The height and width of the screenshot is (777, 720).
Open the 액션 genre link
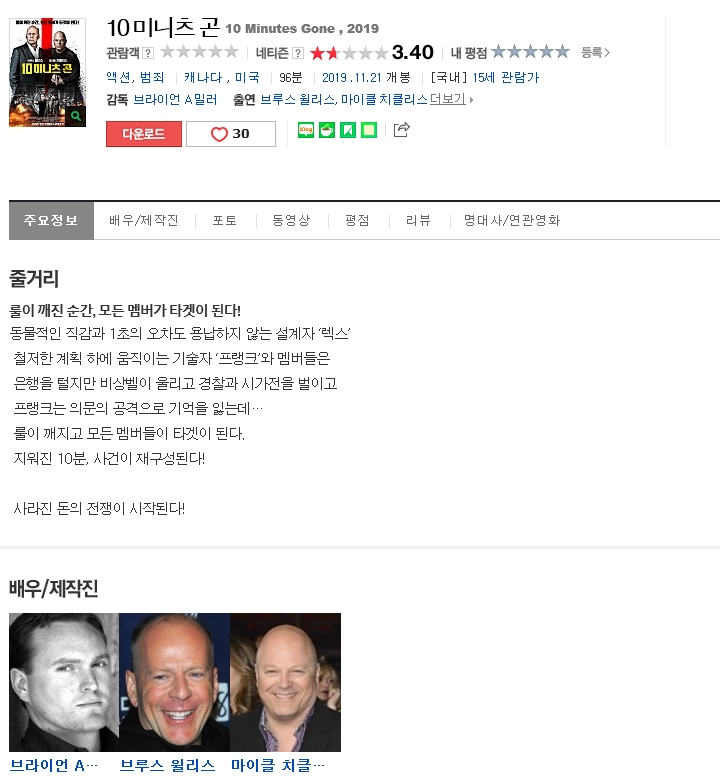[x=118, y=77]
